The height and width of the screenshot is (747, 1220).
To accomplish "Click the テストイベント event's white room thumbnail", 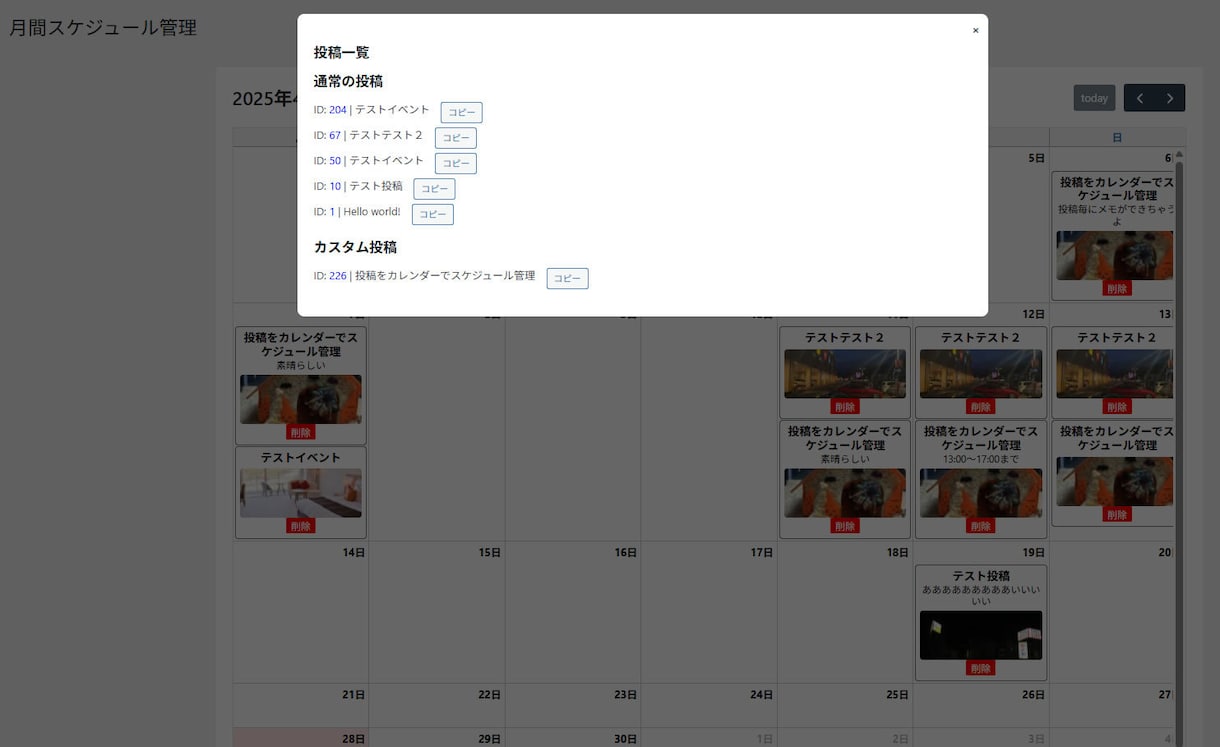I will click(300, 493).
